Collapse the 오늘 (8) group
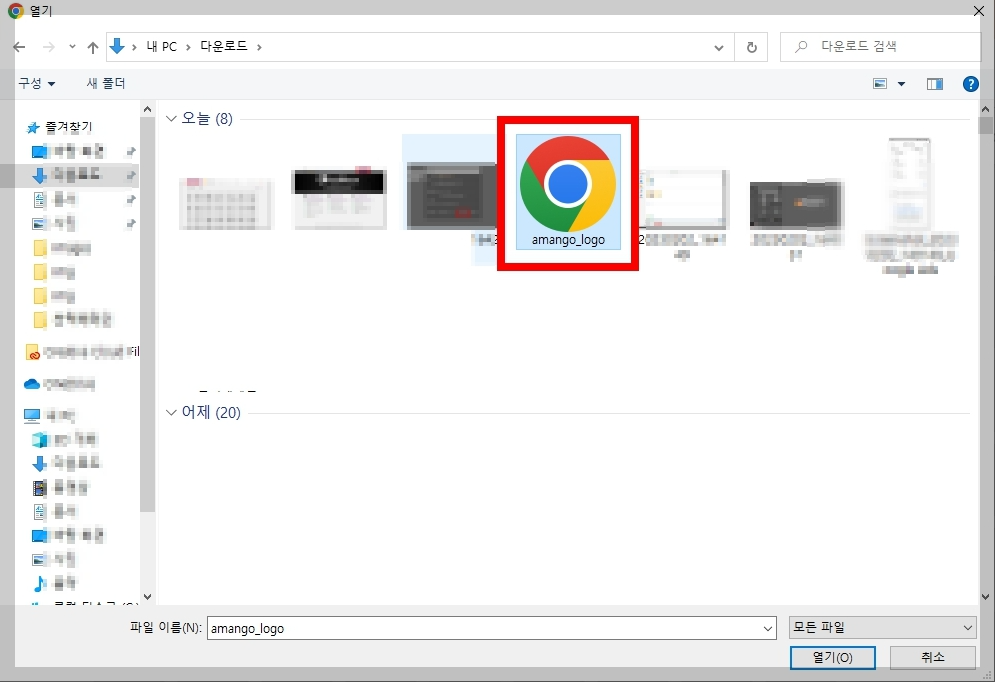 point(172,118)
